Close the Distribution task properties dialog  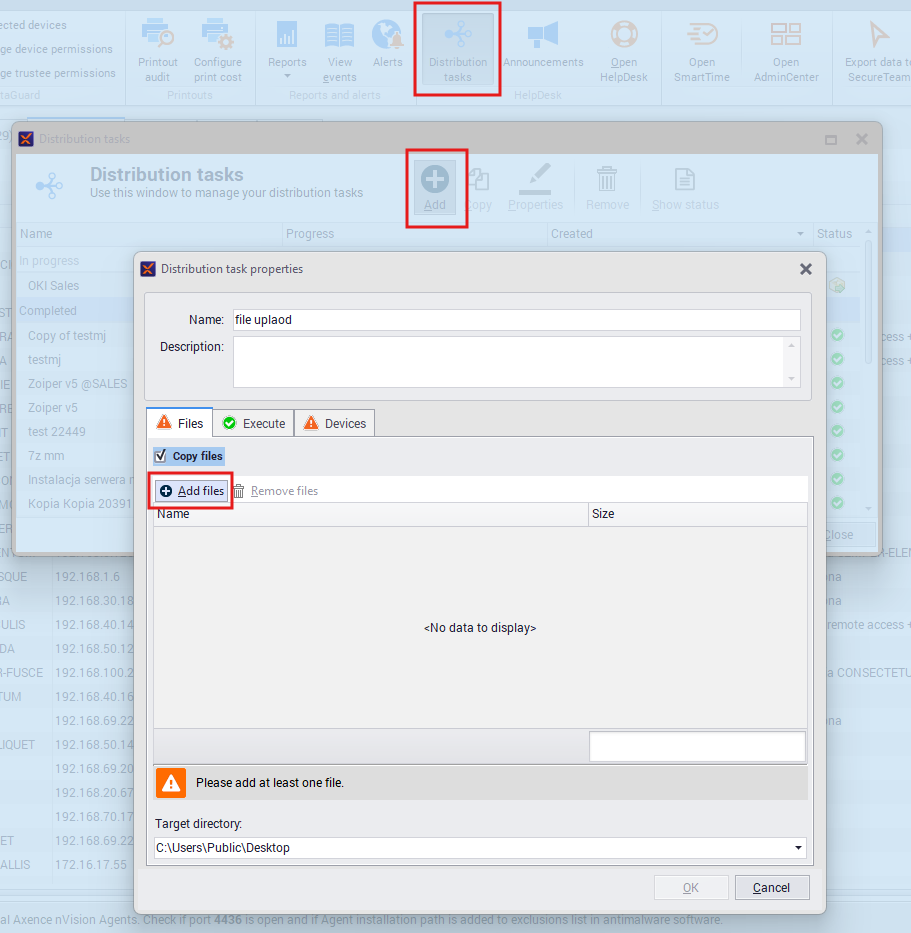[x=806, y=269]
